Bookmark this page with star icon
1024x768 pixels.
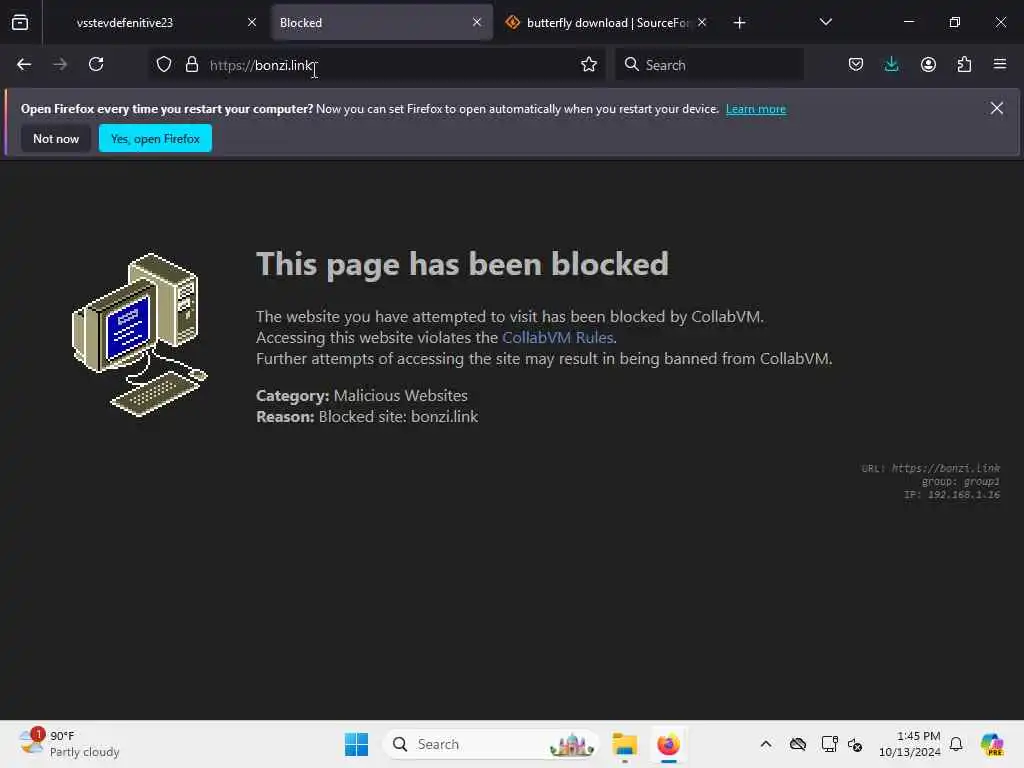tap(589, 65)
